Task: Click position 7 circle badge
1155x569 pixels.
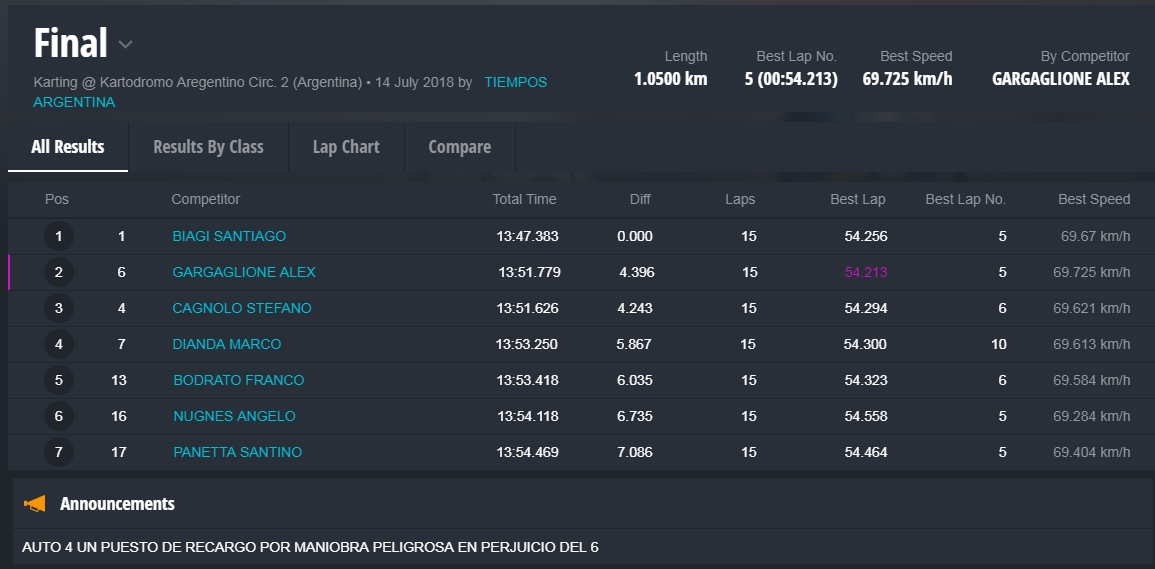Action: pyautogui.click(x=59, y=453)
